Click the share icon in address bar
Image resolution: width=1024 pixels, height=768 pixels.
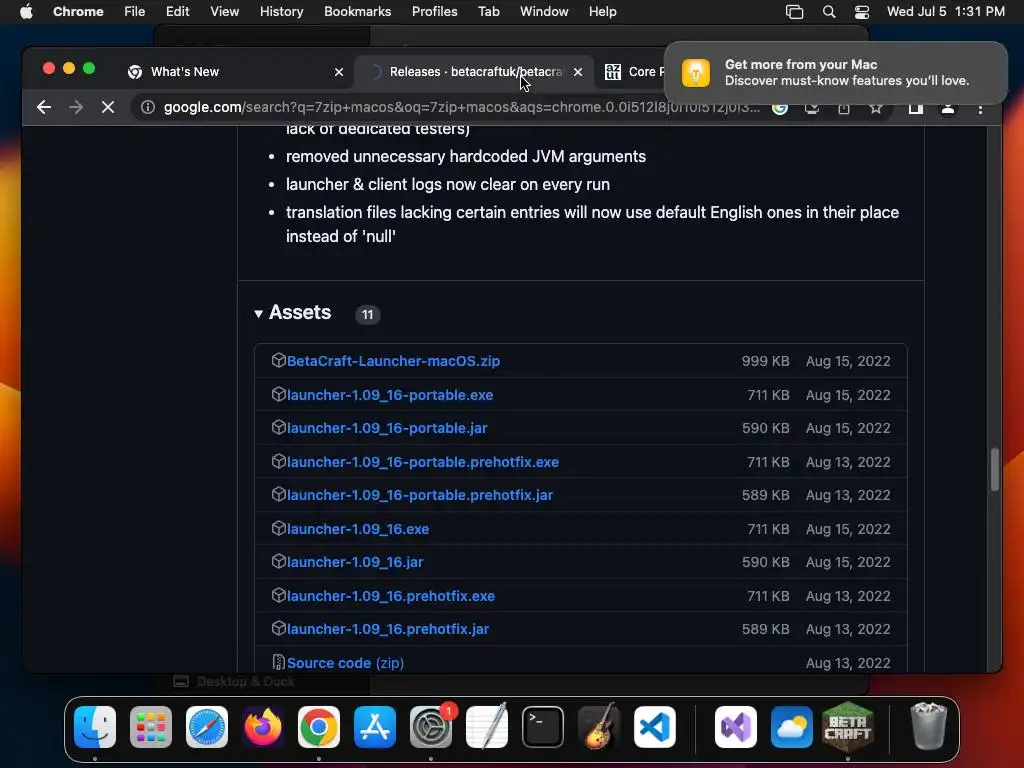tap(844, 108)
